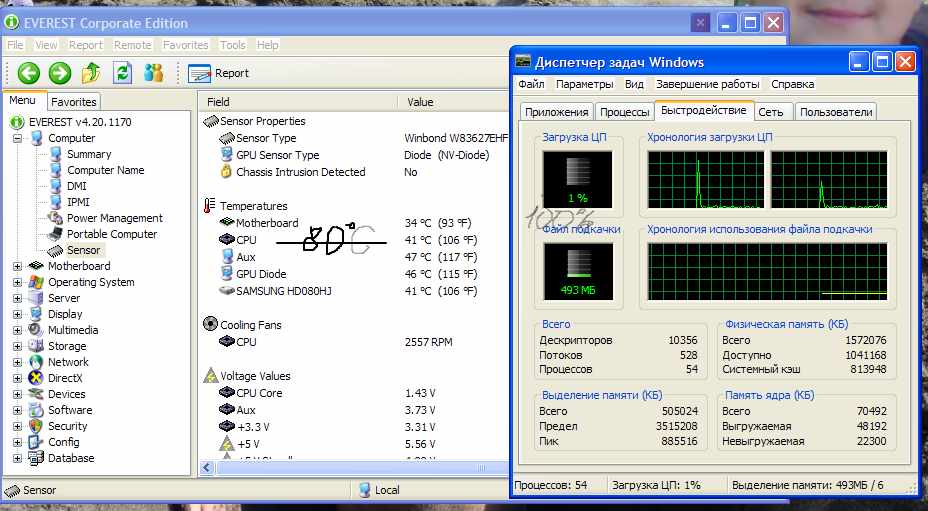
Task: Click the Users toolbar icon
Action: [153, 73]
